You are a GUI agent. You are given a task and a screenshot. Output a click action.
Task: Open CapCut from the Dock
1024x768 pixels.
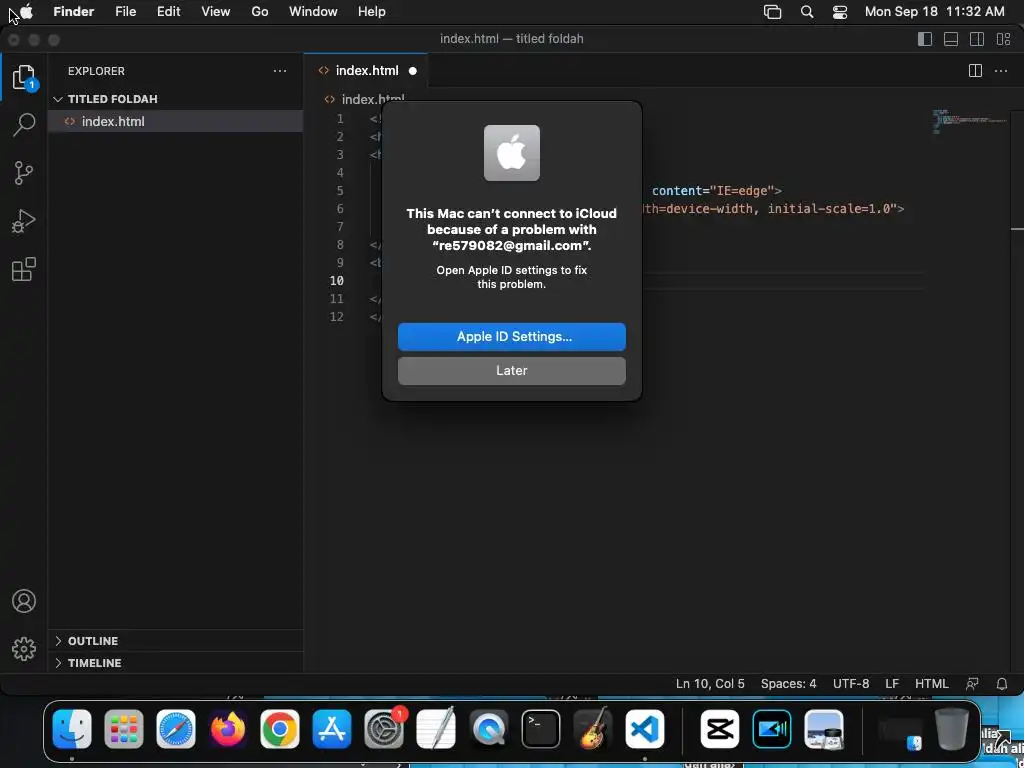click(720, 729)
